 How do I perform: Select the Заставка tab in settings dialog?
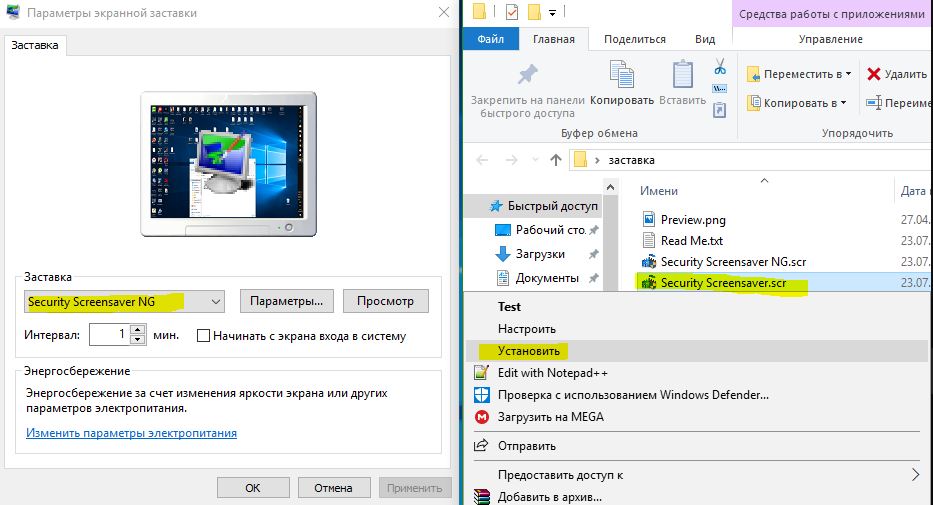35,45
